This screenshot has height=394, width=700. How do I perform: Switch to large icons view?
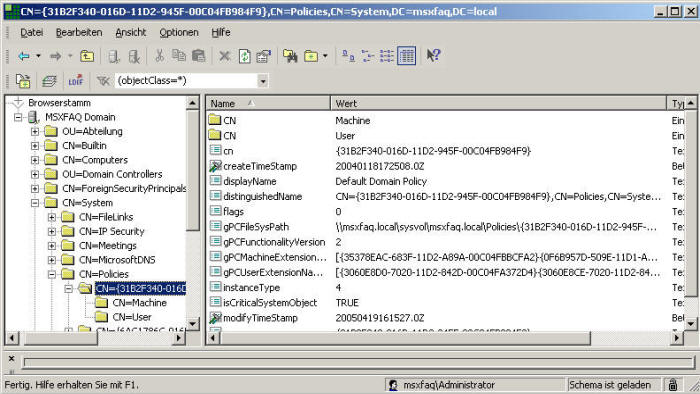click(348, 56)
